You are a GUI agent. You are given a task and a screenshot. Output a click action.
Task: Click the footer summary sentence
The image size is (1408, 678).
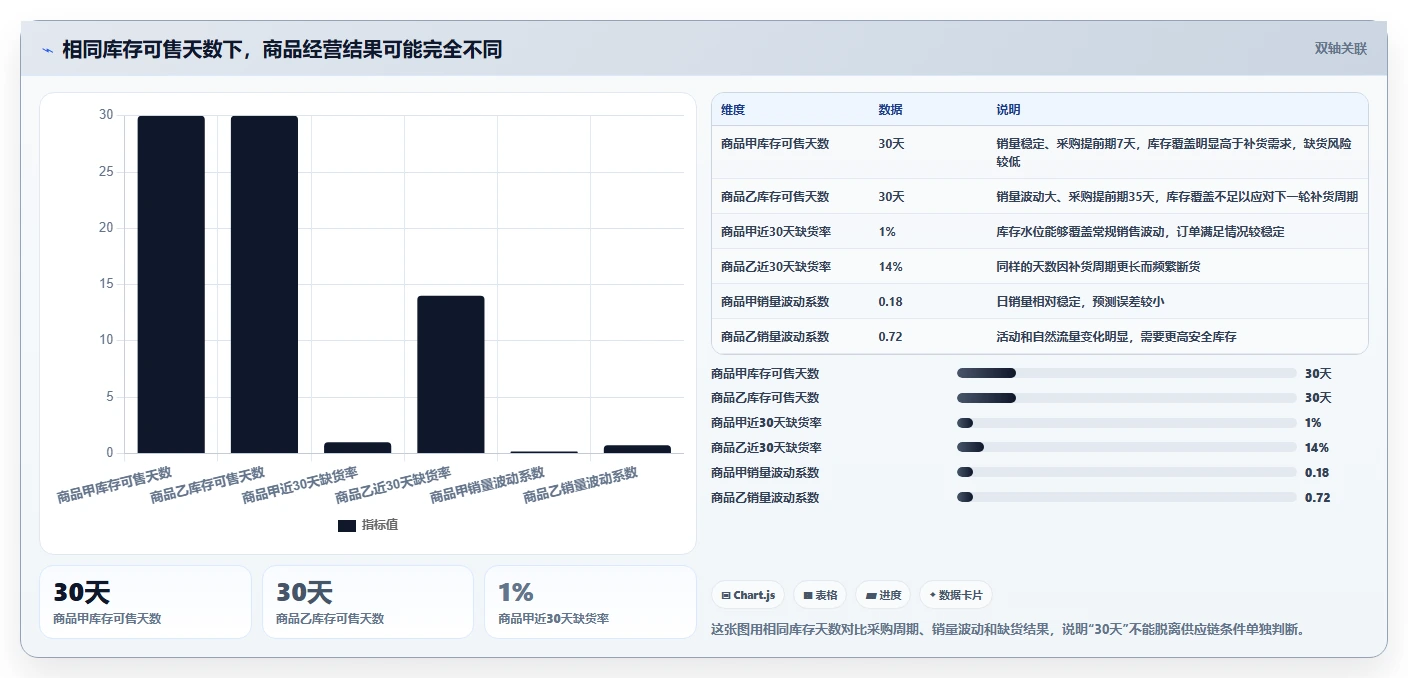1008,629
